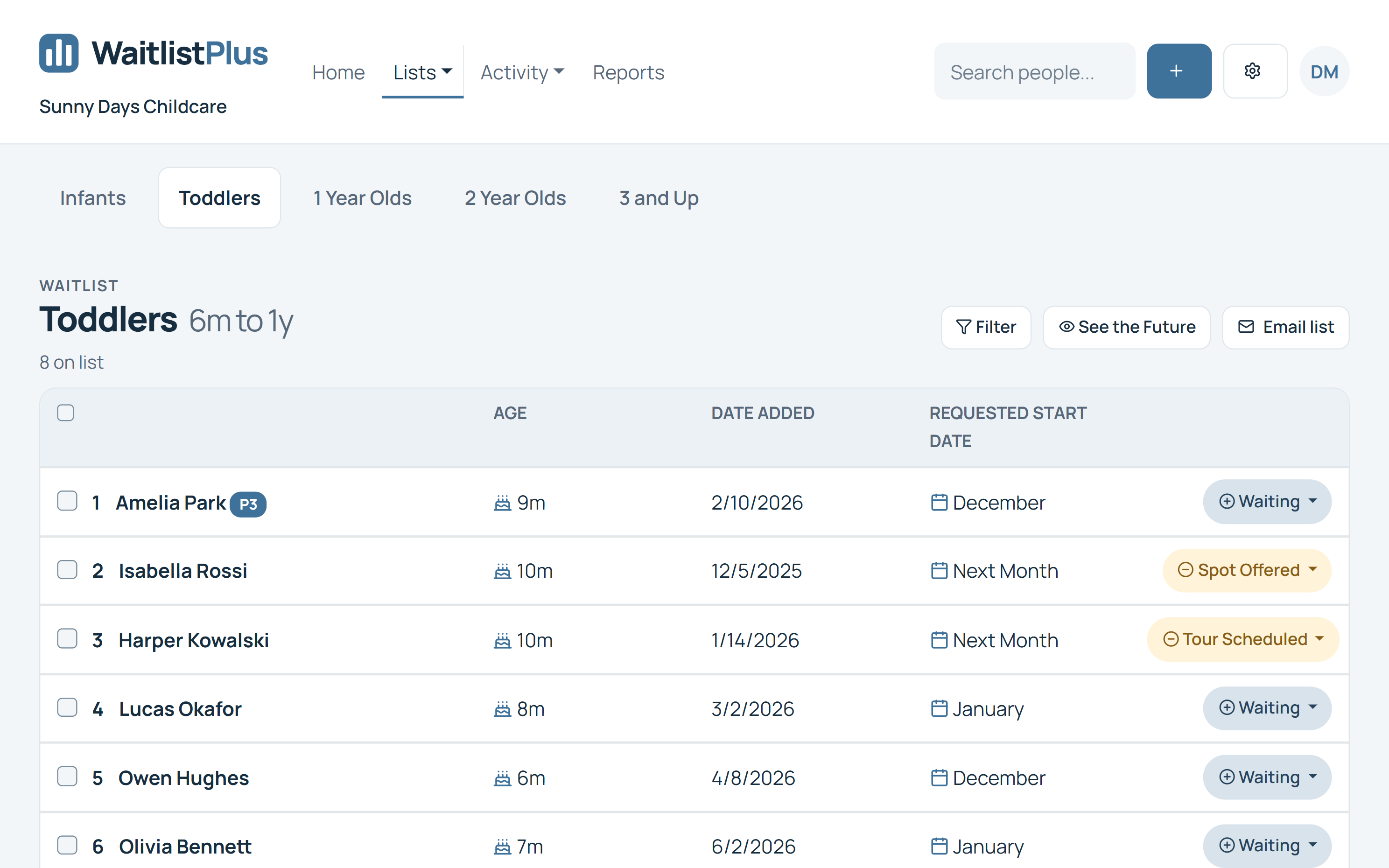The image size is (1389, 868).
Task: Check the box for Lucas Okafor
Action: point(67,707)
